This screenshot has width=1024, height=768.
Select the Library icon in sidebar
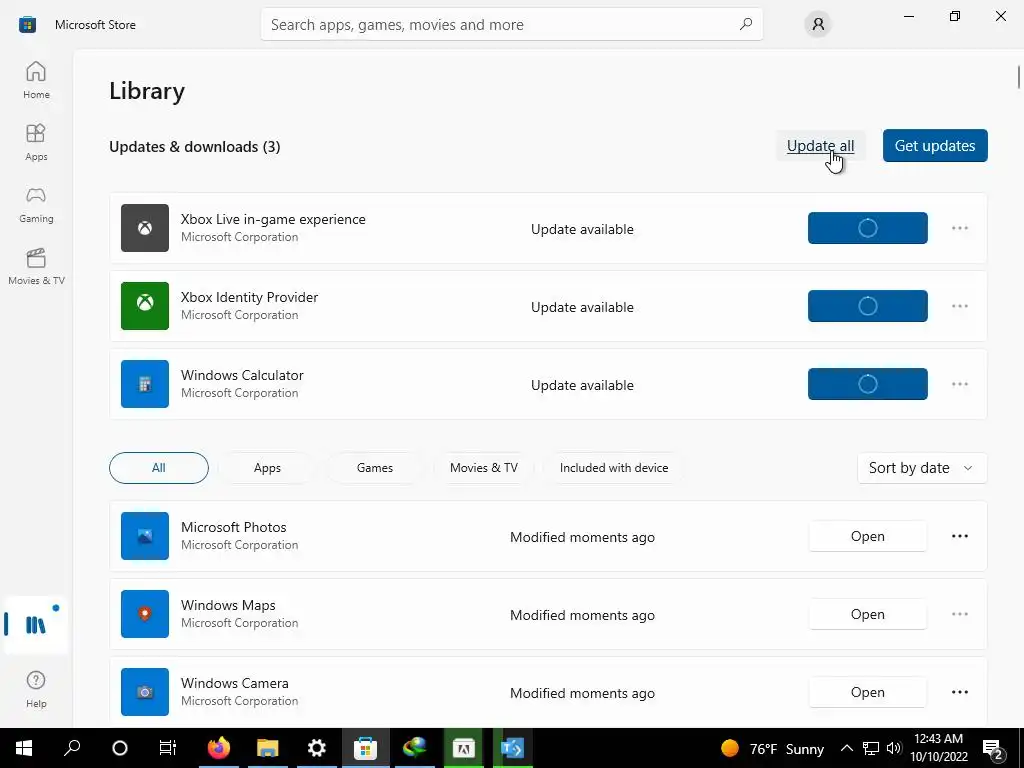(x=36, y=625)
